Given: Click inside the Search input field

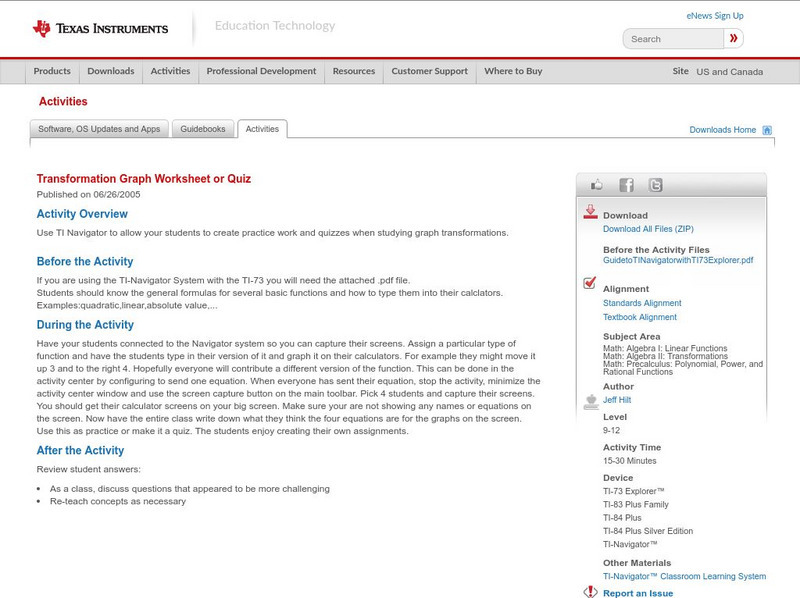Looking at the screenshot, I should (x=670, y=38).
